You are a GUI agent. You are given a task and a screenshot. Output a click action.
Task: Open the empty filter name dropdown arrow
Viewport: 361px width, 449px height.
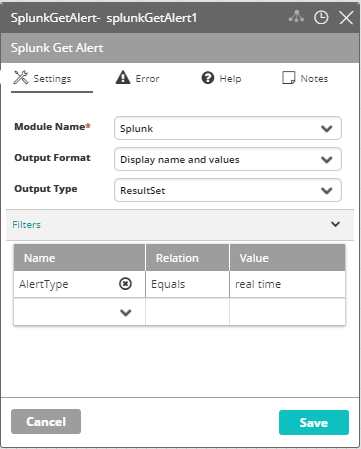tap(125, 313)
